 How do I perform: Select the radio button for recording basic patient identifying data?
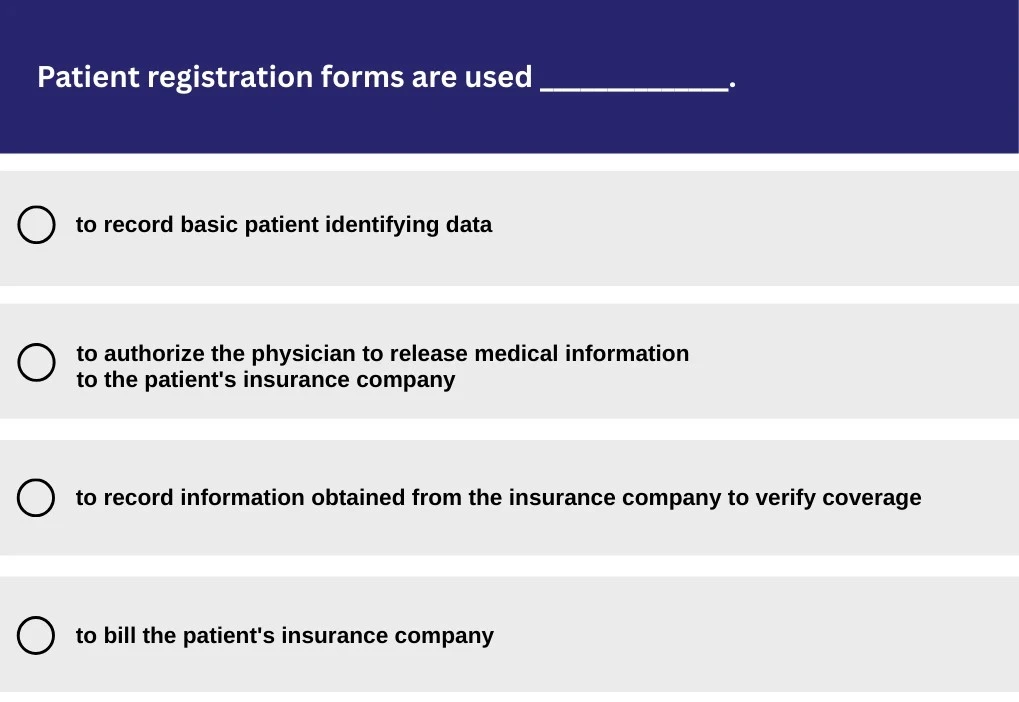[x=36, y=225]
